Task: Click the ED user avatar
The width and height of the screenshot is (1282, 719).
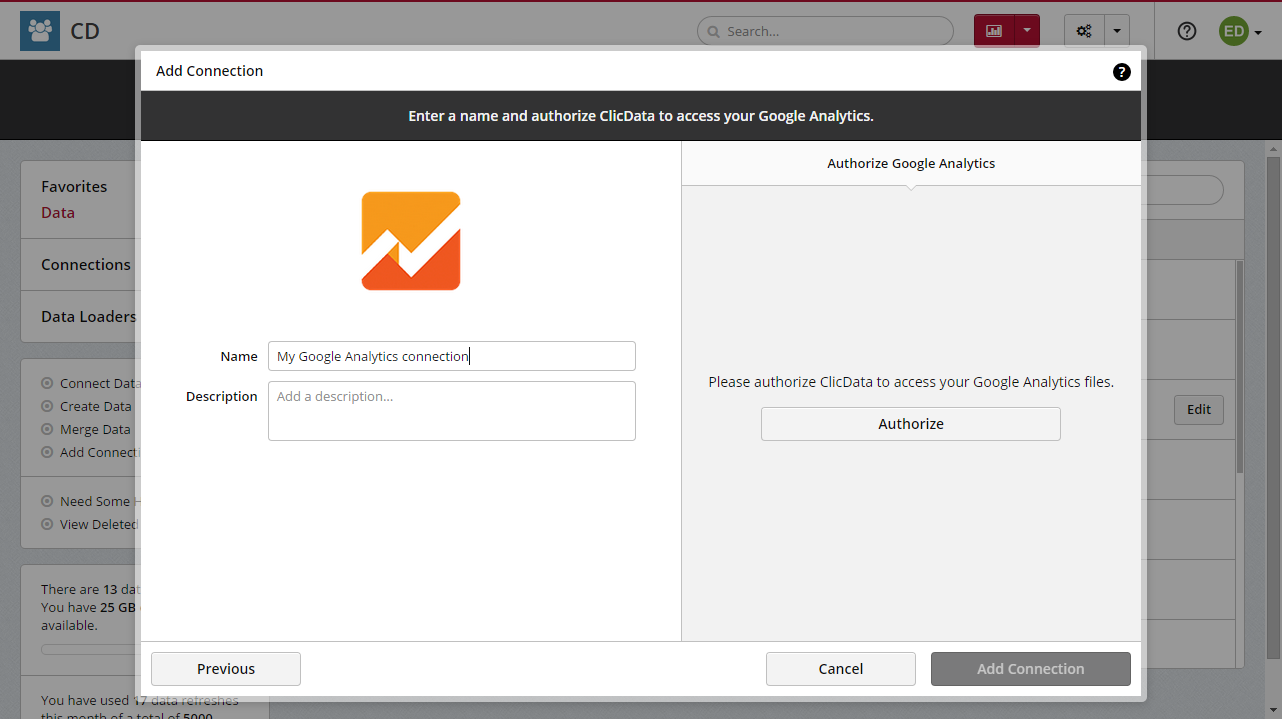Action: [1234, 31]
